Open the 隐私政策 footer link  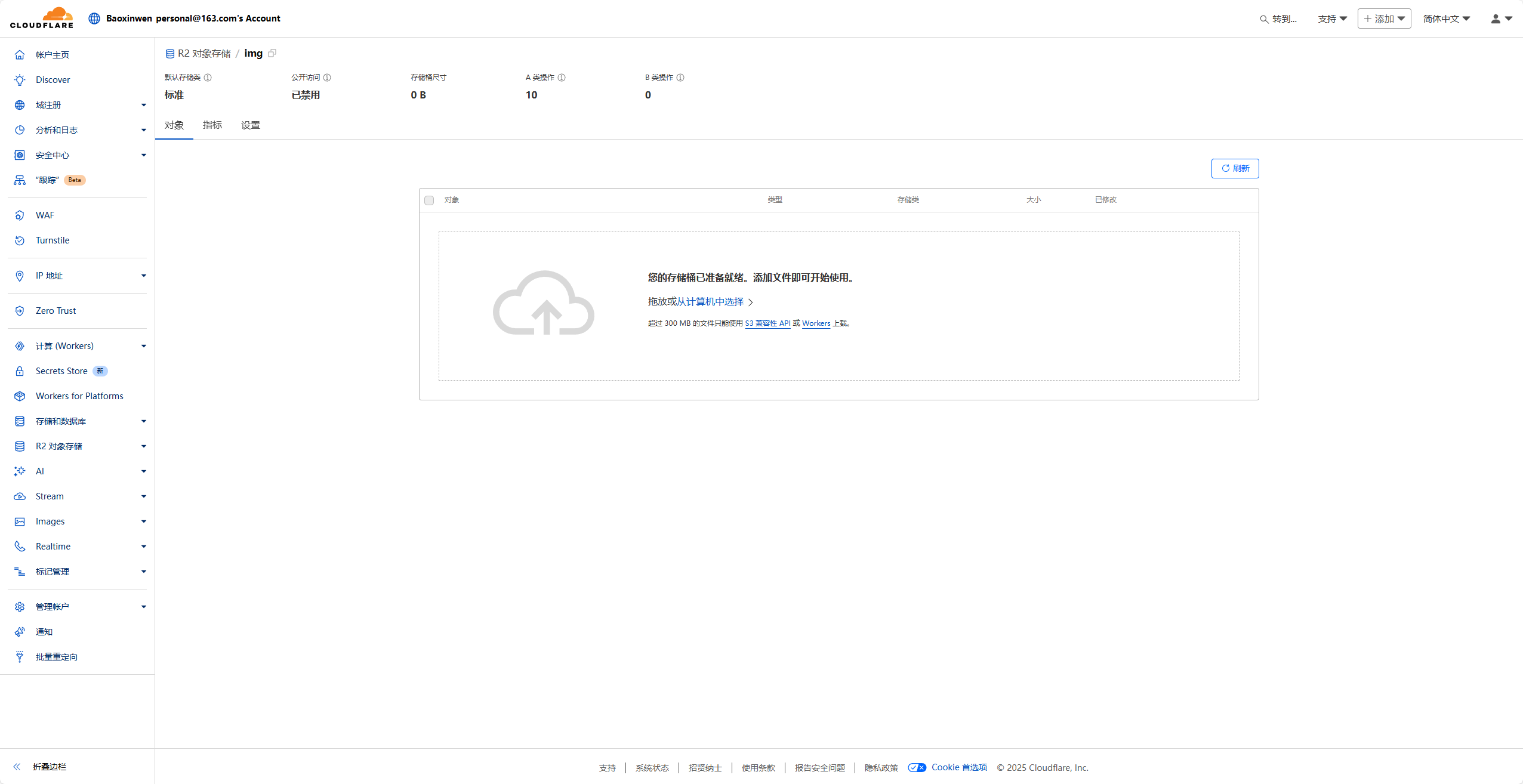pos(881,768)
